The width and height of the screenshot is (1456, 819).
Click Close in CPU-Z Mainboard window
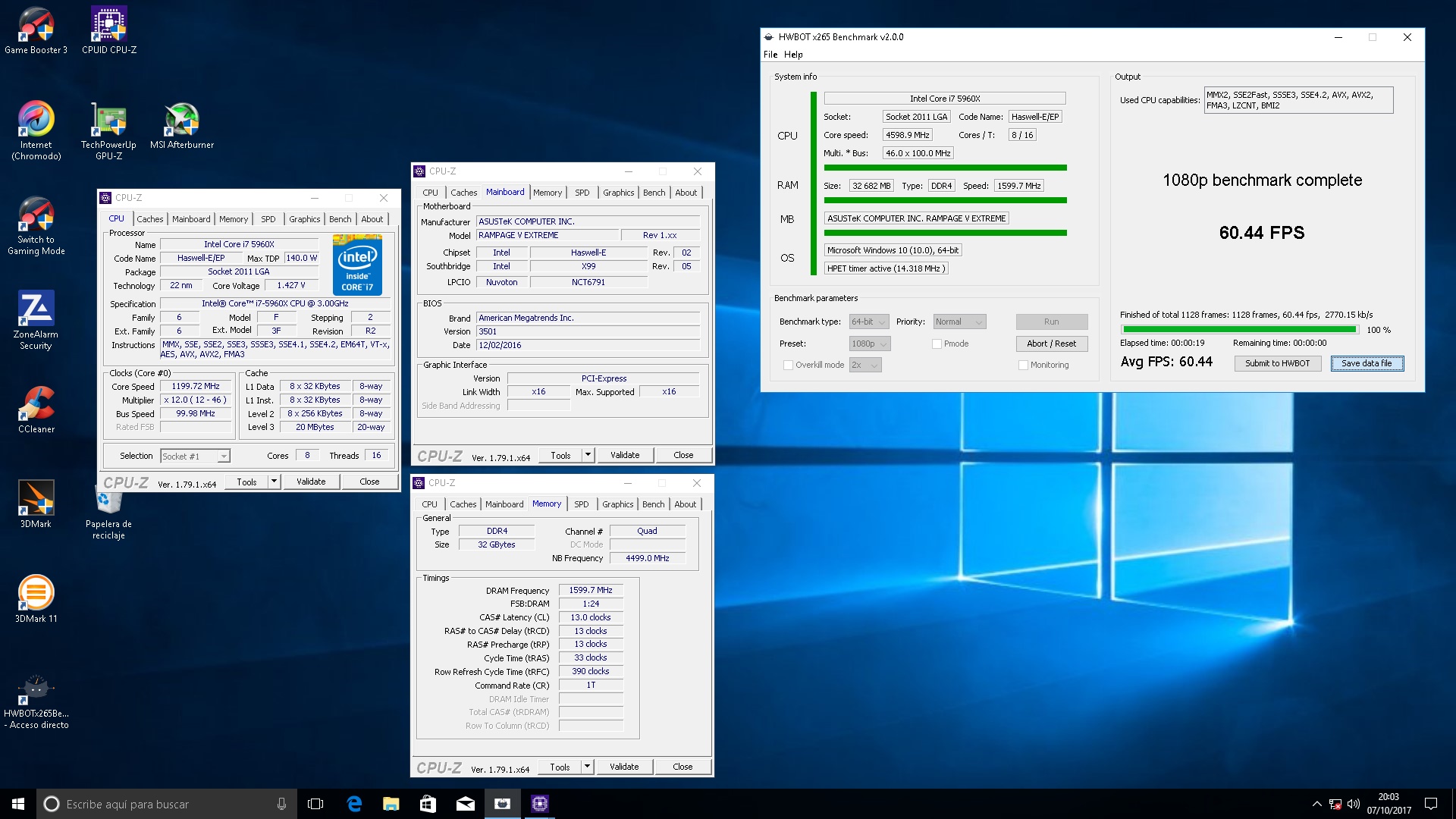(x=683, y=455)
